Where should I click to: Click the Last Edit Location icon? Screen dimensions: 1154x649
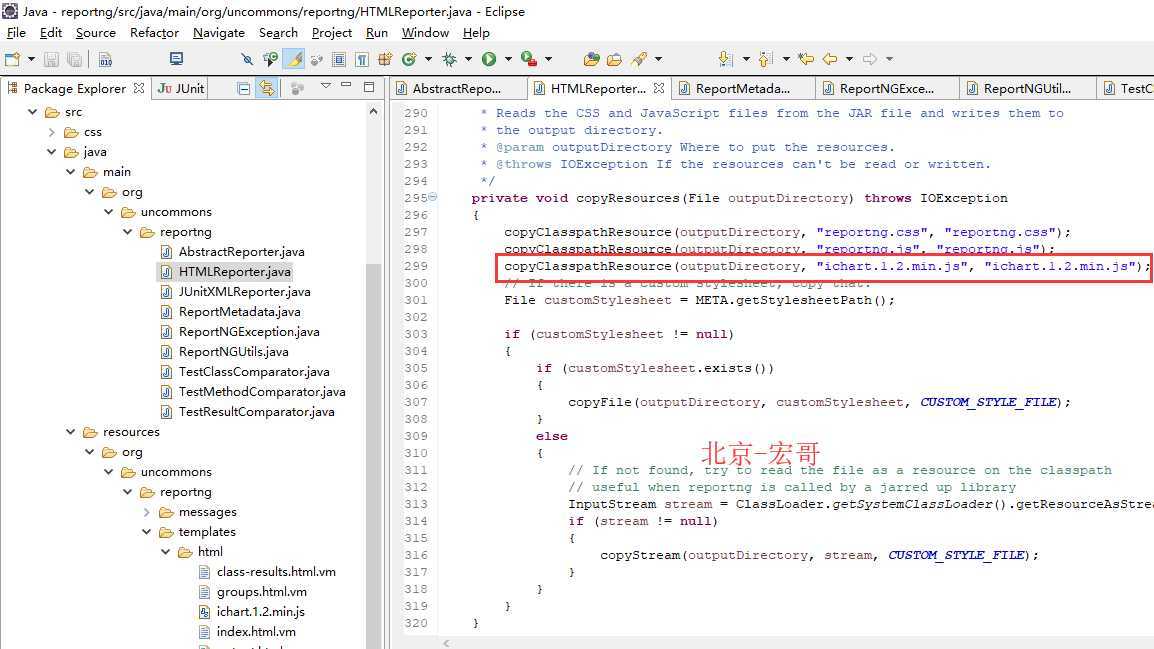point(806,59)
